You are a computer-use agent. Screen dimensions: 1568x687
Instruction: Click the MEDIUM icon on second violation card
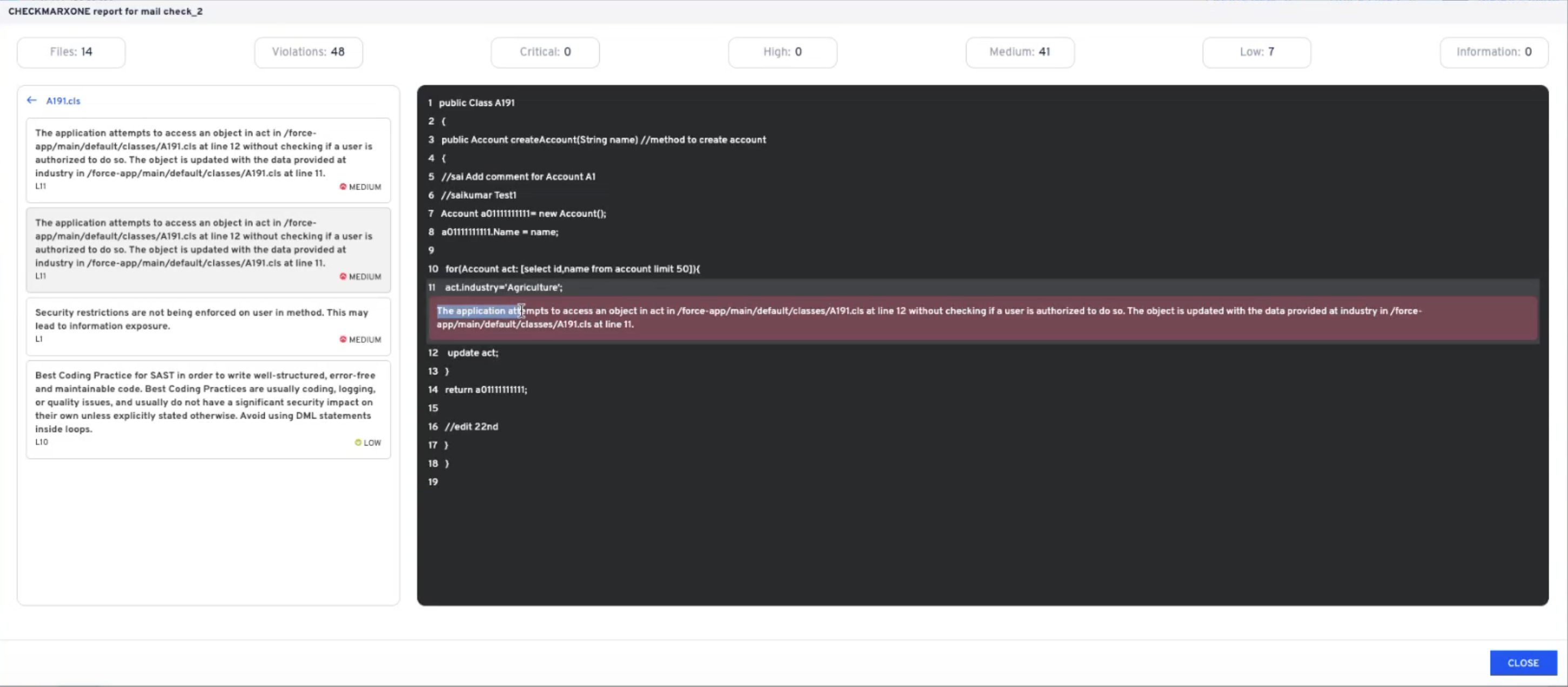(x=343, y=277)
